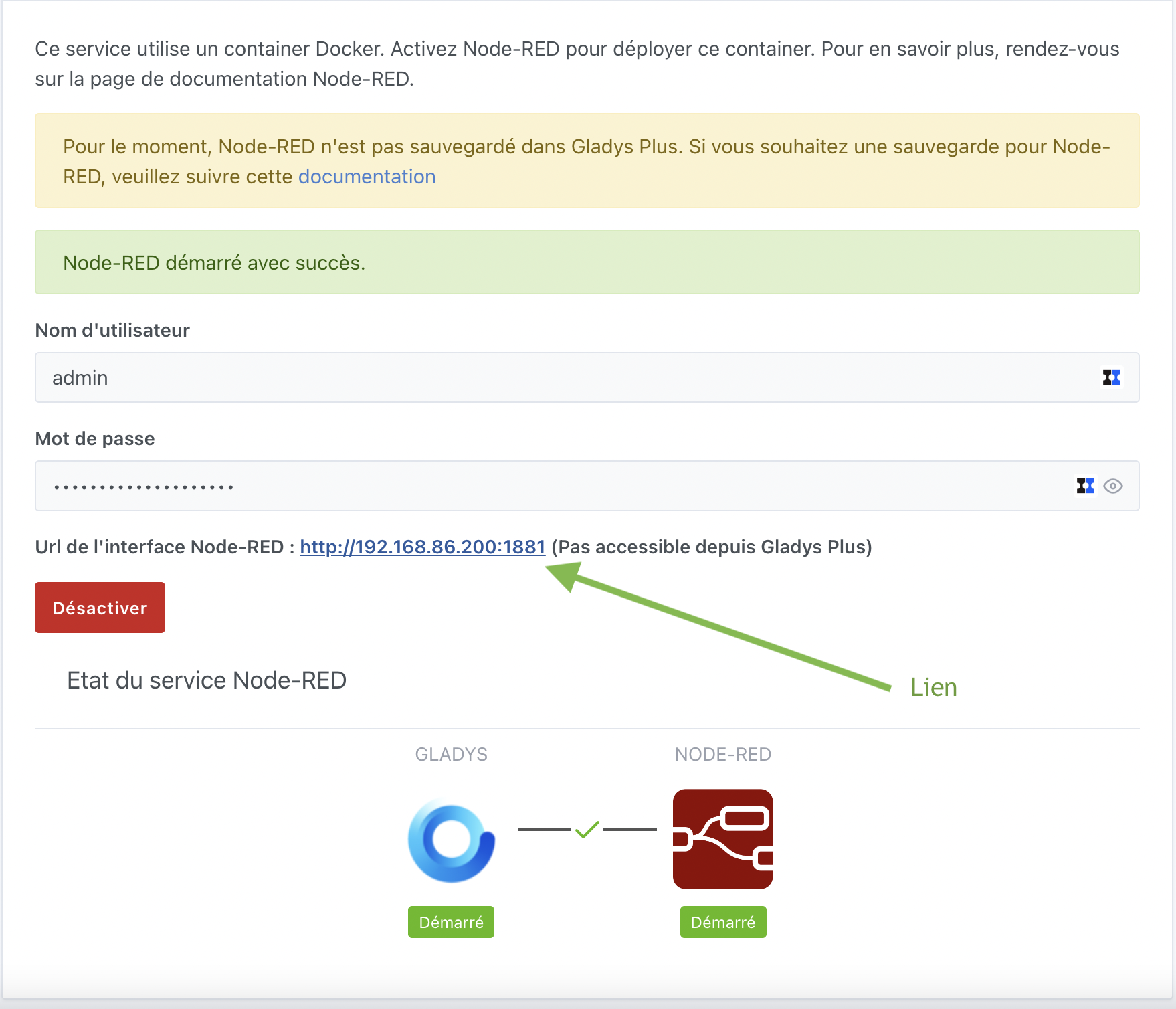Focus the Mot de passe input field

(549, 486)
